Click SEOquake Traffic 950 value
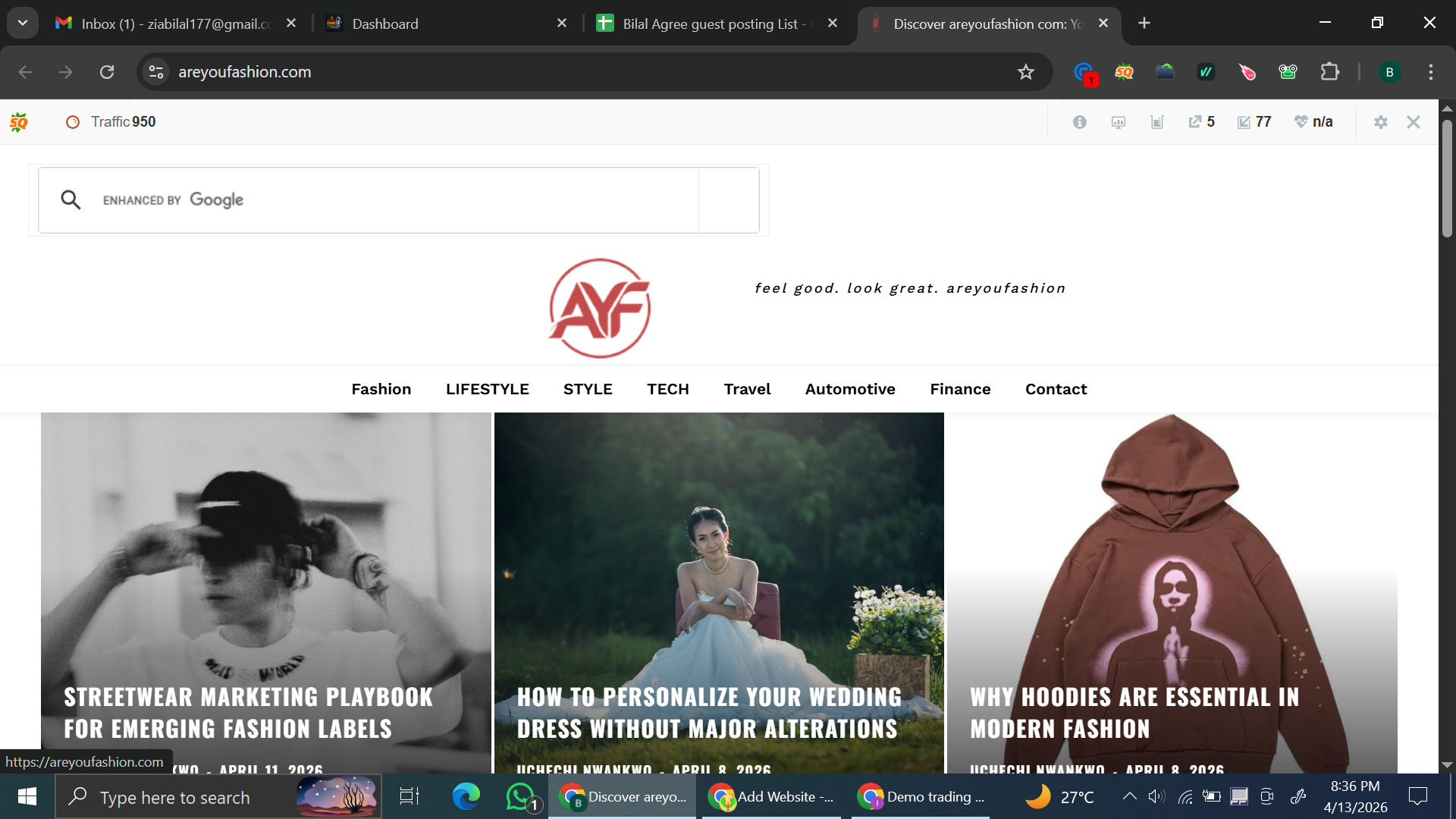This screenshot has width=1456, height=819. (143, 122)
